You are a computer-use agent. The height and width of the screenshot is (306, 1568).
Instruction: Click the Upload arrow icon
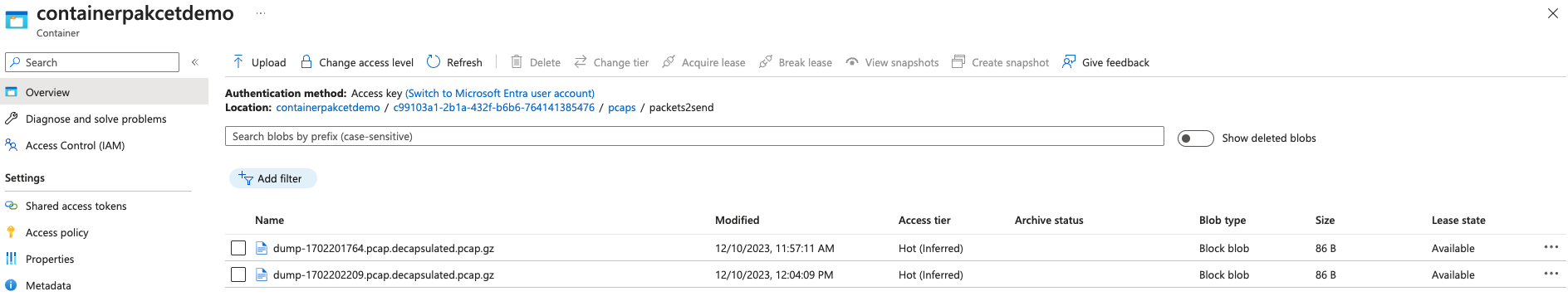pyautogui.click(x=238, y=61)
